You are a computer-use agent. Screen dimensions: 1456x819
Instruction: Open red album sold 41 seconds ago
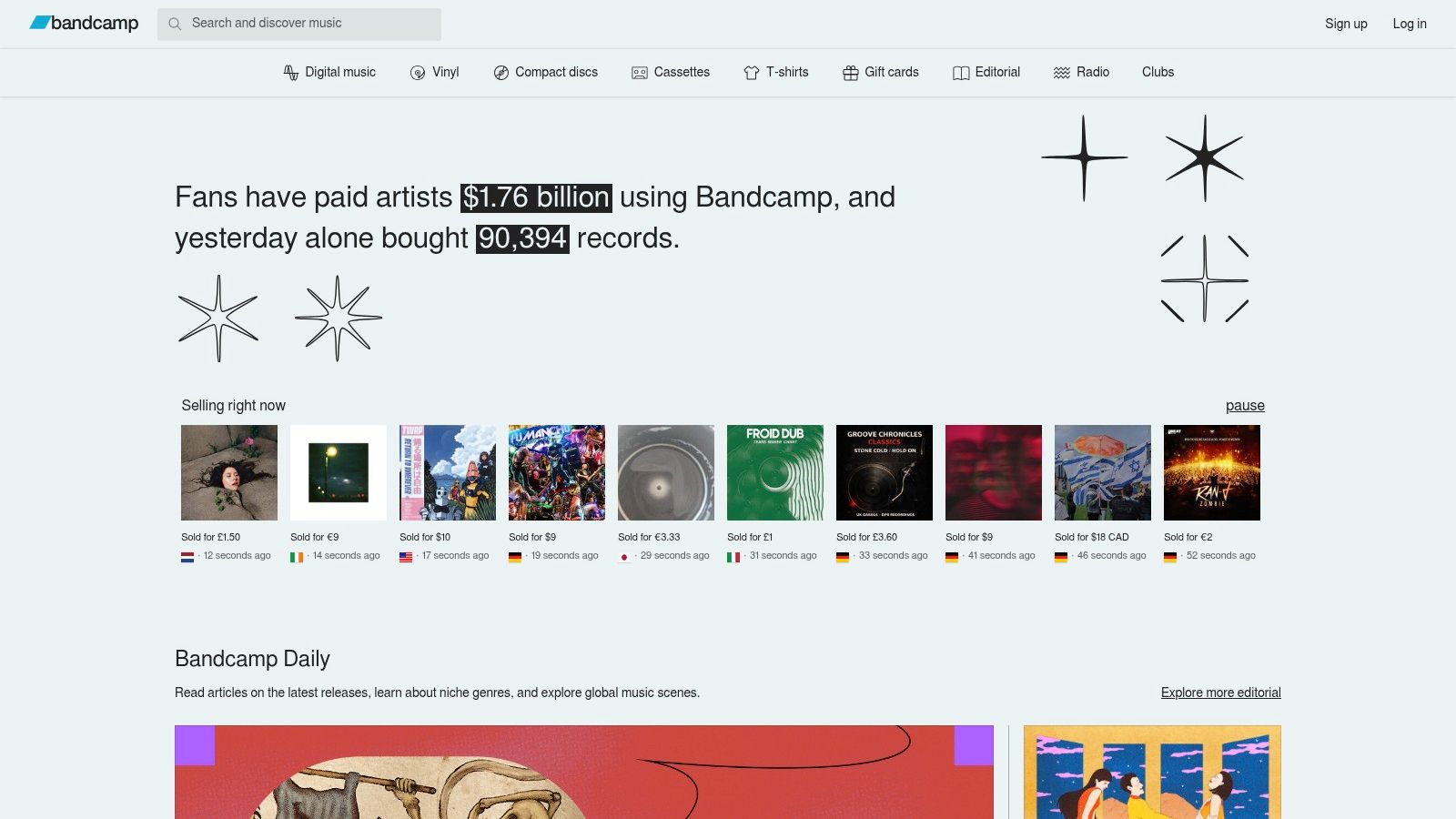994,472
